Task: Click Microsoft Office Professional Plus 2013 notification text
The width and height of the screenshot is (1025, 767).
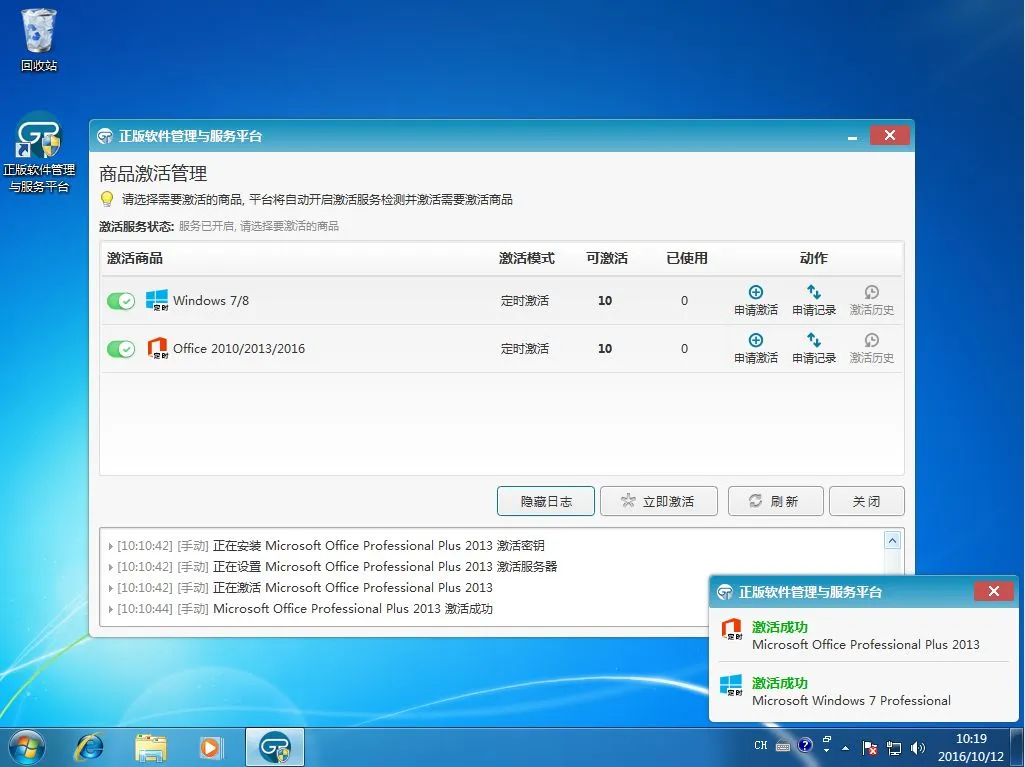Action: click(865, 645)
